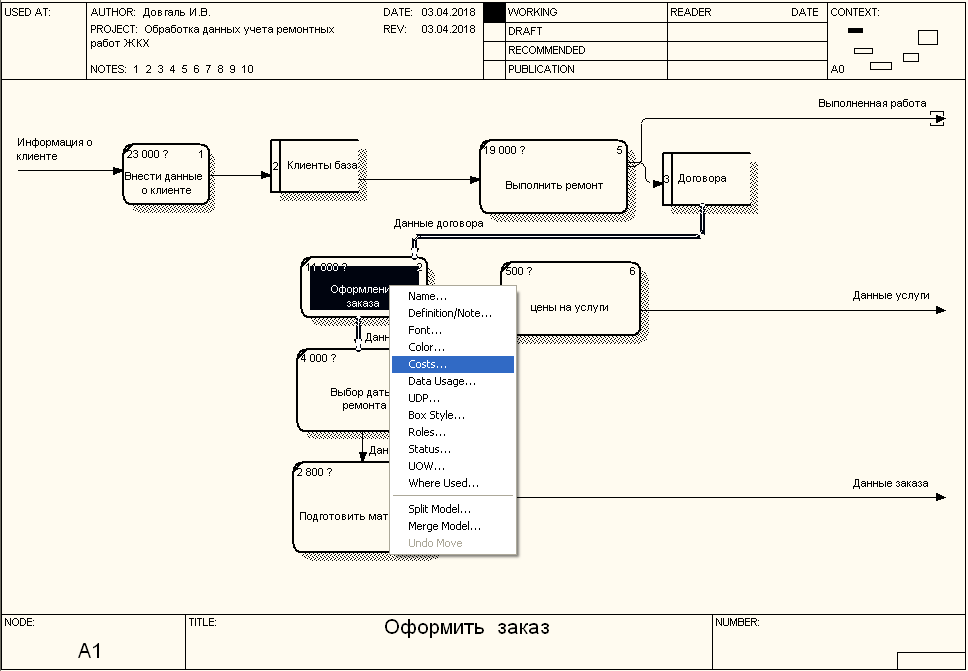Choose Merge Model... option
The width and height of the screenshot is (968, 671).
(x=444, y=527)
